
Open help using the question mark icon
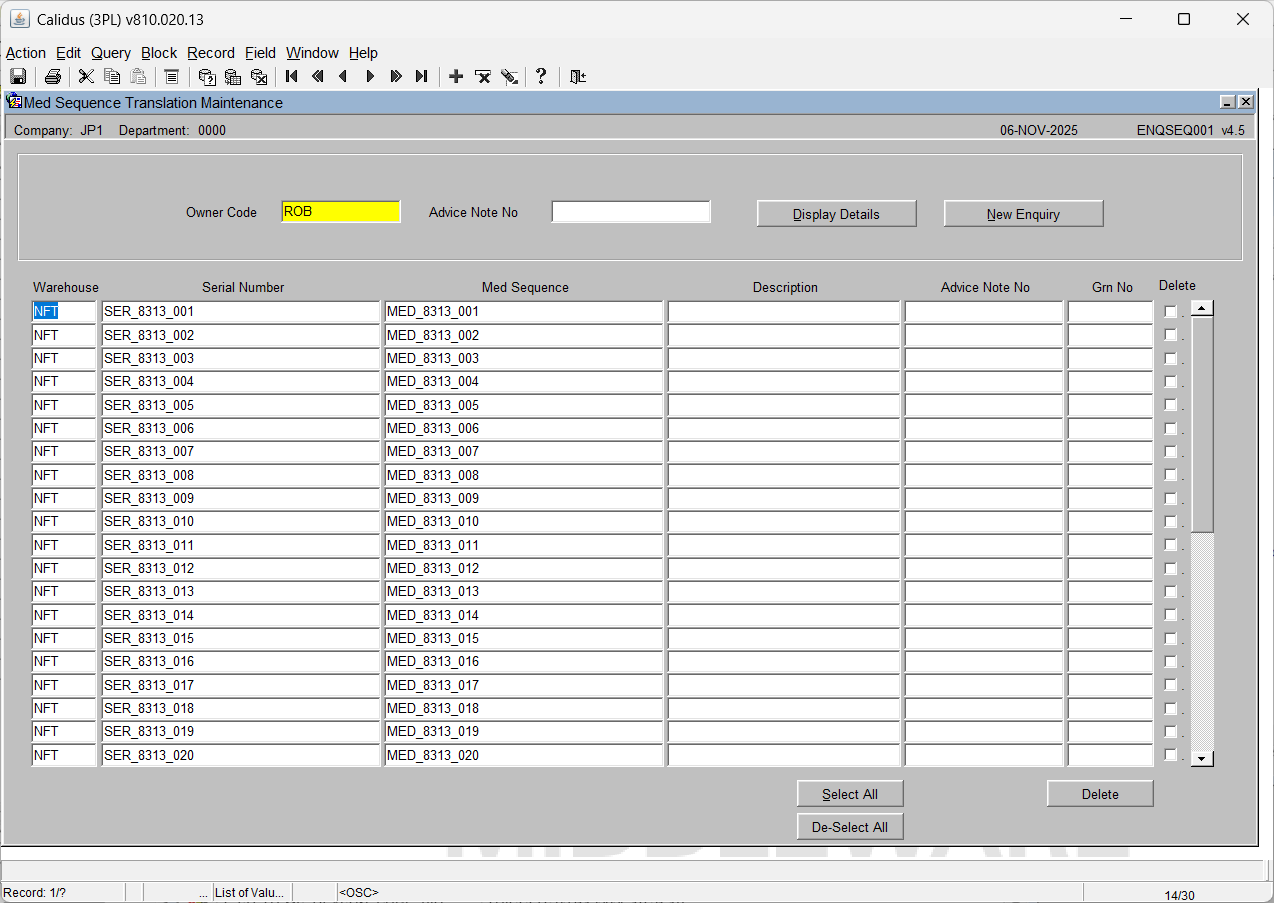coord(541,77)
